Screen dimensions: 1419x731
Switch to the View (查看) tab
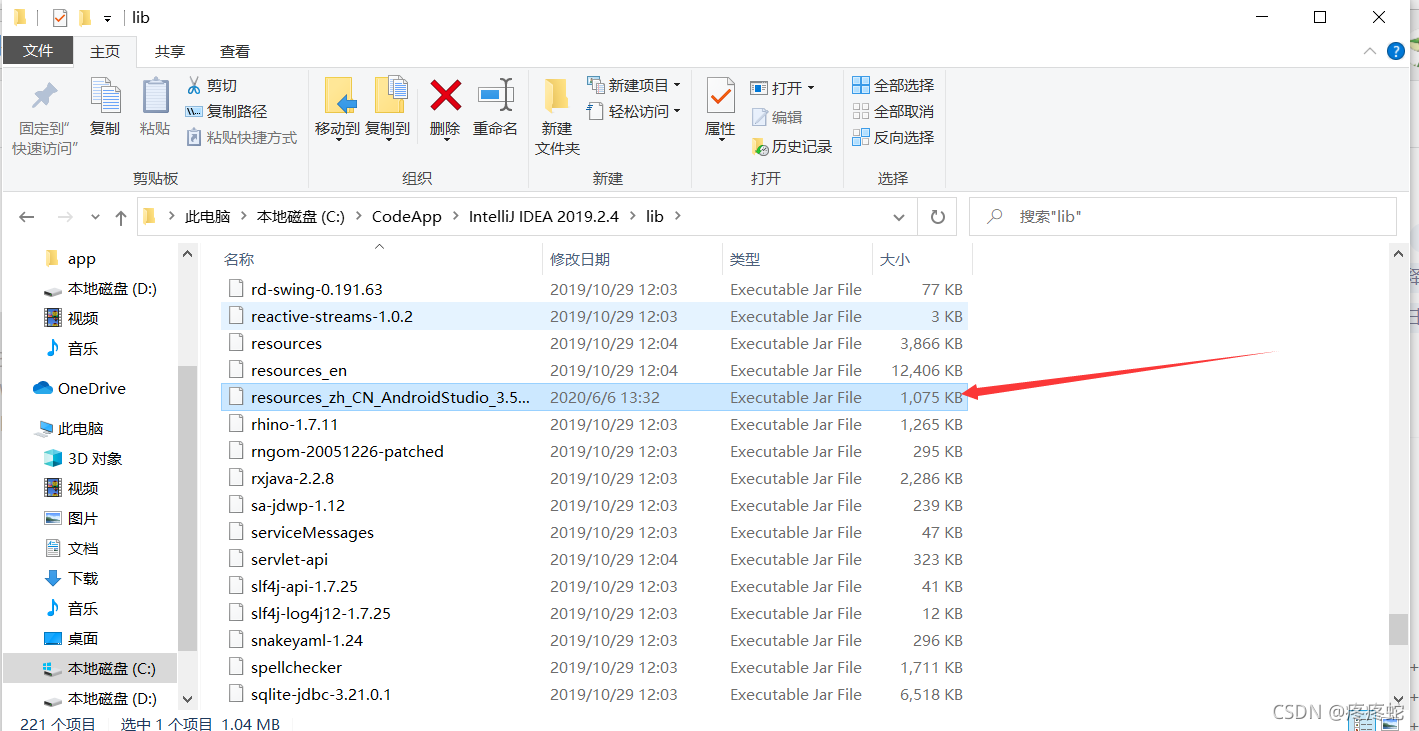235,51
